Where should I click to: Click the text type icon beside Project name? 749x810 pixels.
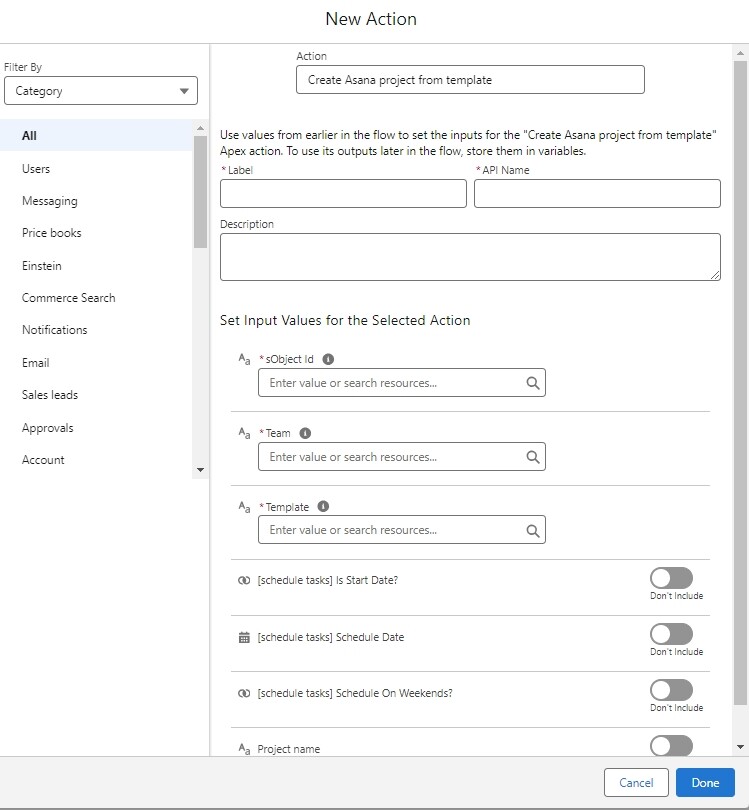(244, 748)
